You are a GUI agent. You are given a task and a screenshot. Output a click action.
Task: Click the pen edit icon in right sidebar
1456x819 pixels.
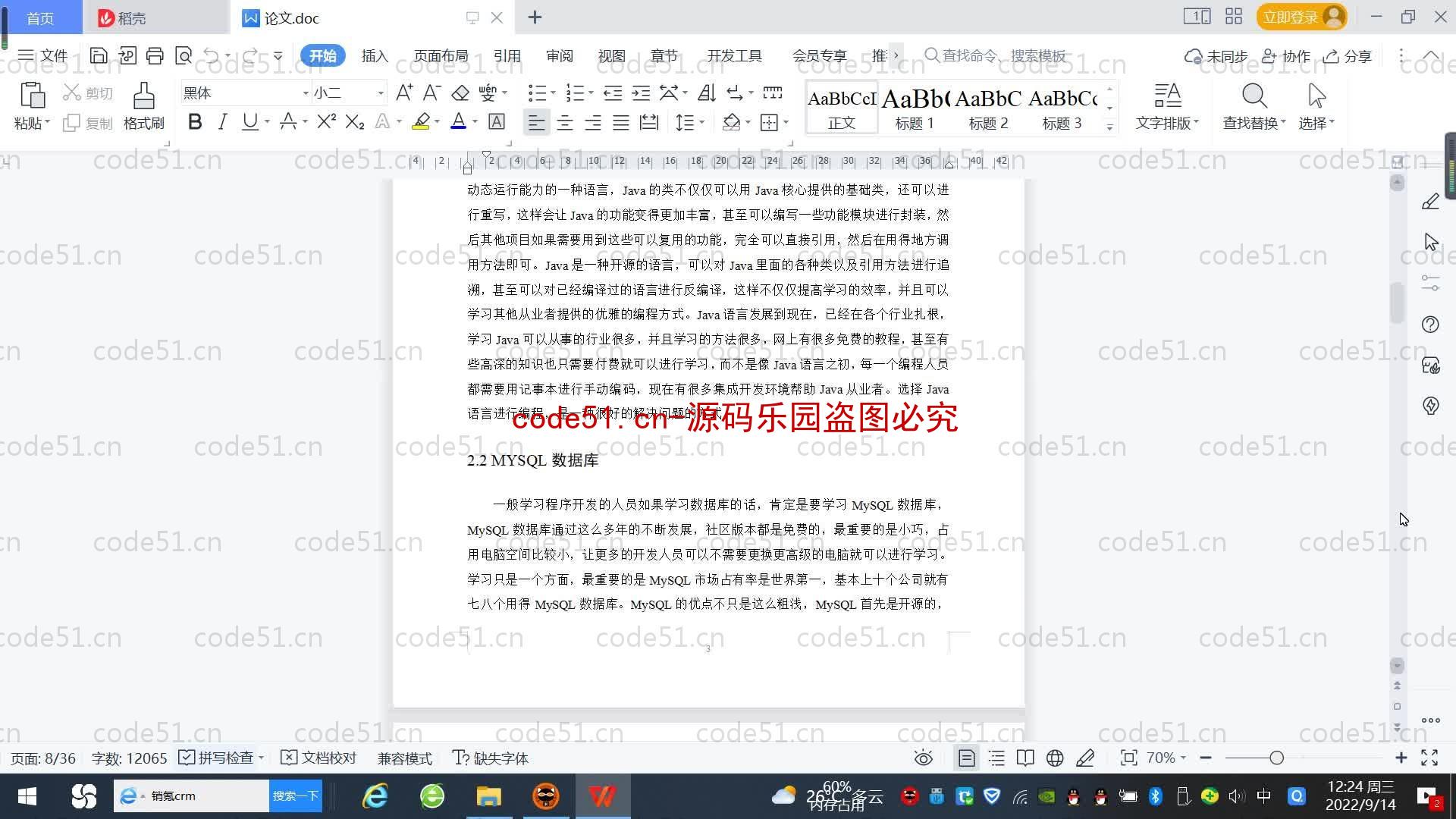tap(1430, 201)
